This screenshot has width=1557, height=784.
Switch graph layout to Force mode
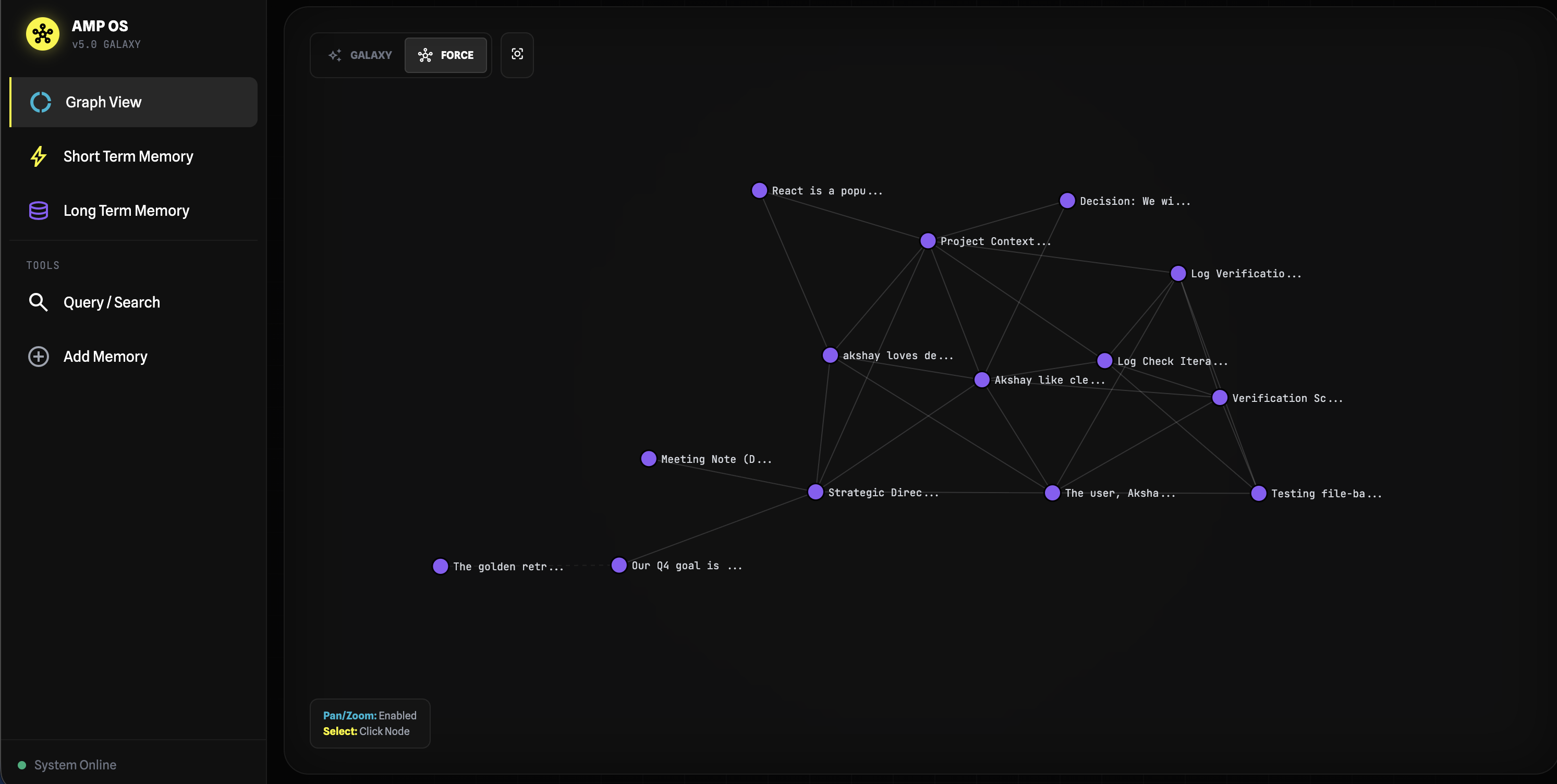click(446, 55)
